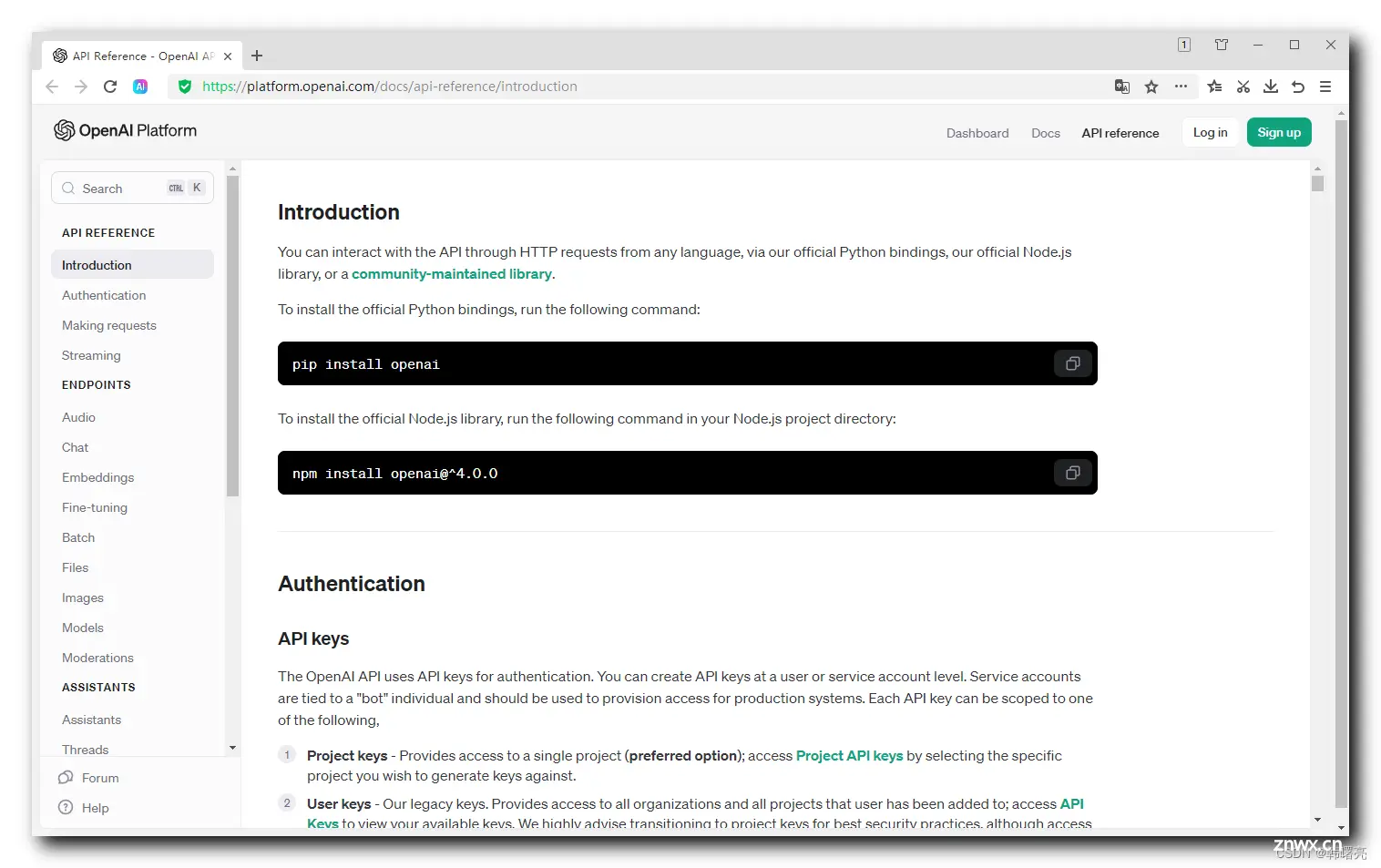This screenshot has width=1381, height=868.
Task: Click content pane scrollbar down arrow
Action: [1317, 820]
